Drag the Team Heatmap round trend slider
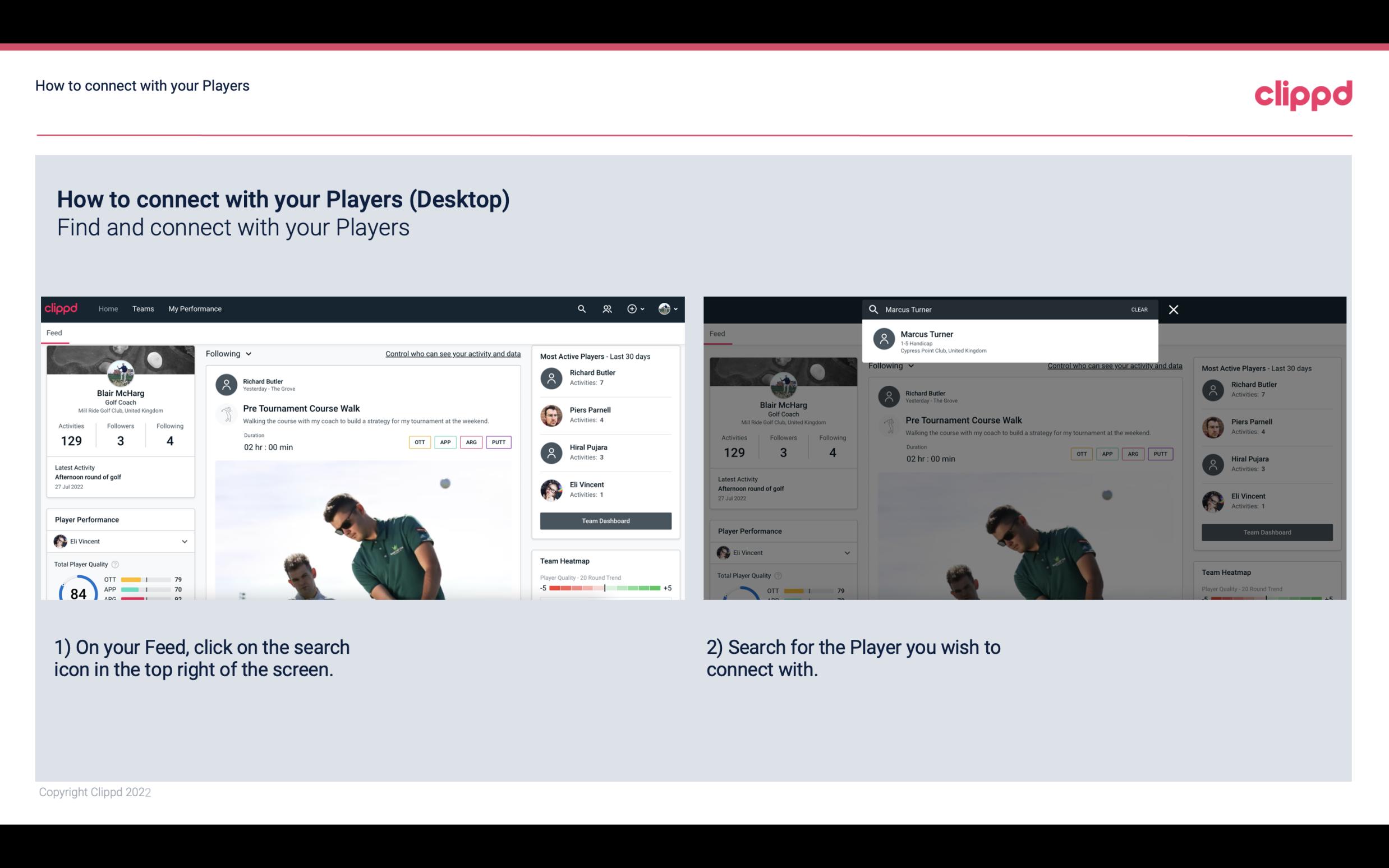The image size is (1389, 868). pos(603,589)
